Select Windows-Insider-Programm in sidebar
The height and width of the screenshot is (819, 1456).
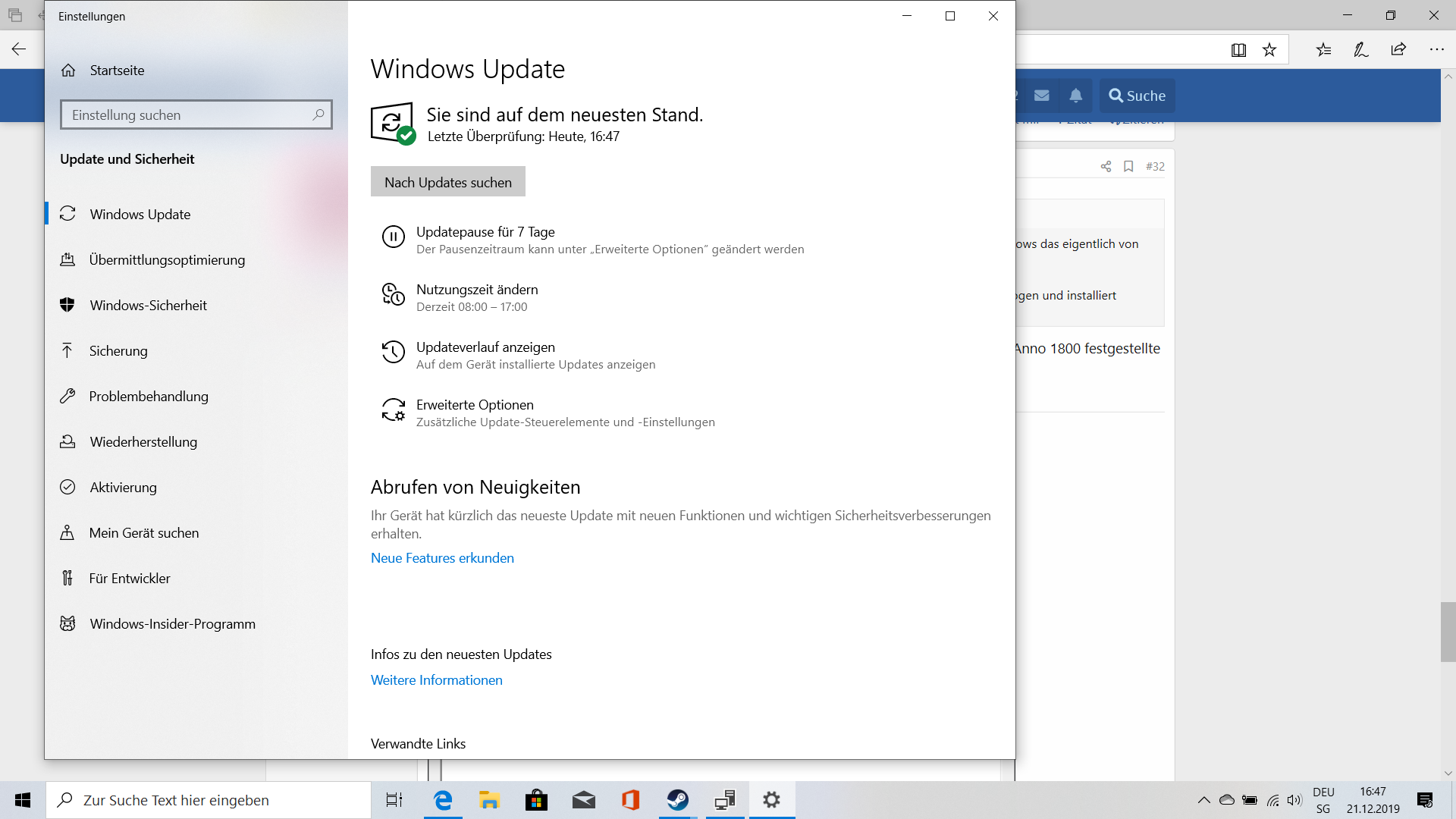pos(172,624)
